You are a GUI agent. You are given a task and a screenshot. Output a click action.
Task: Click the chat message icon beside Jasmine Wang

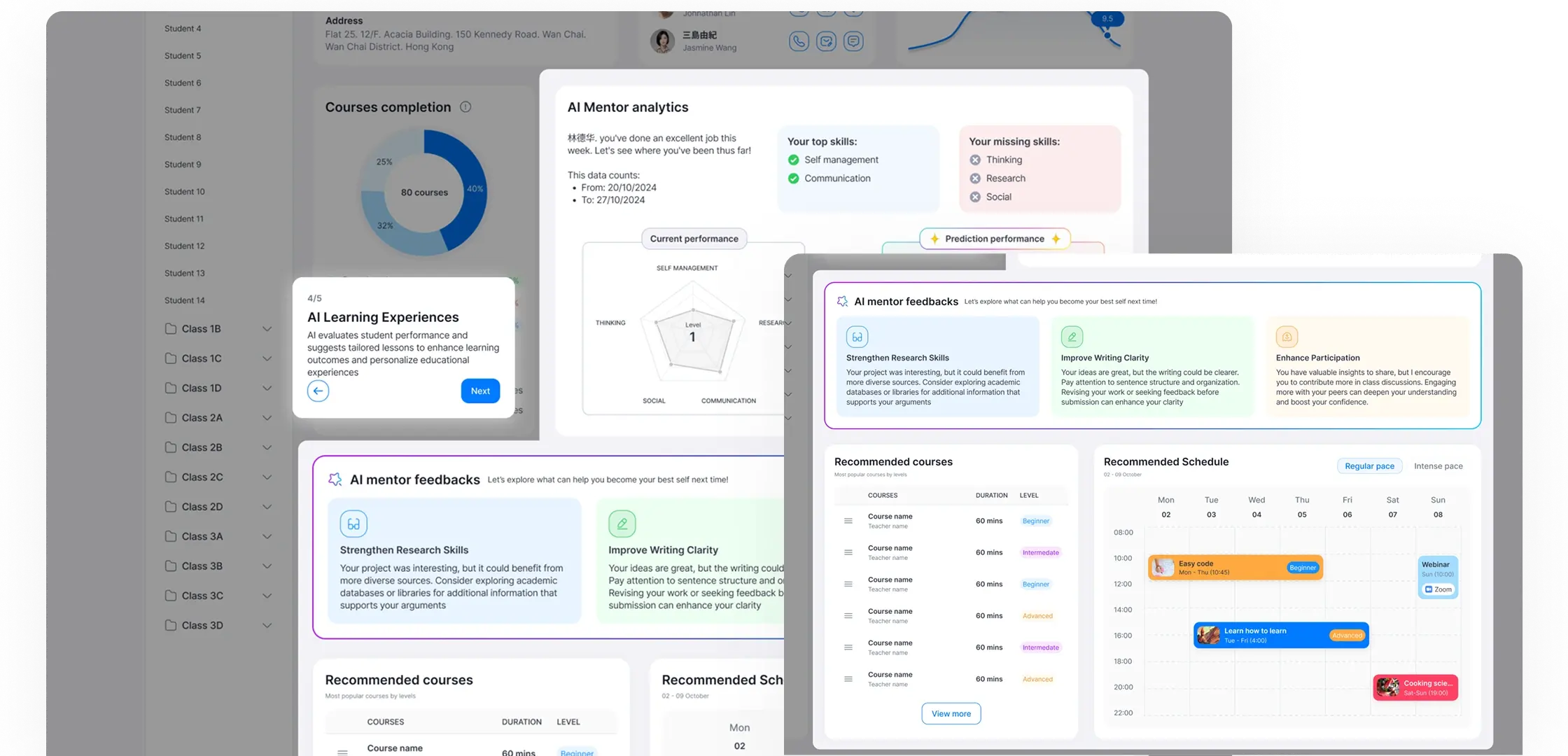point(853,41)
